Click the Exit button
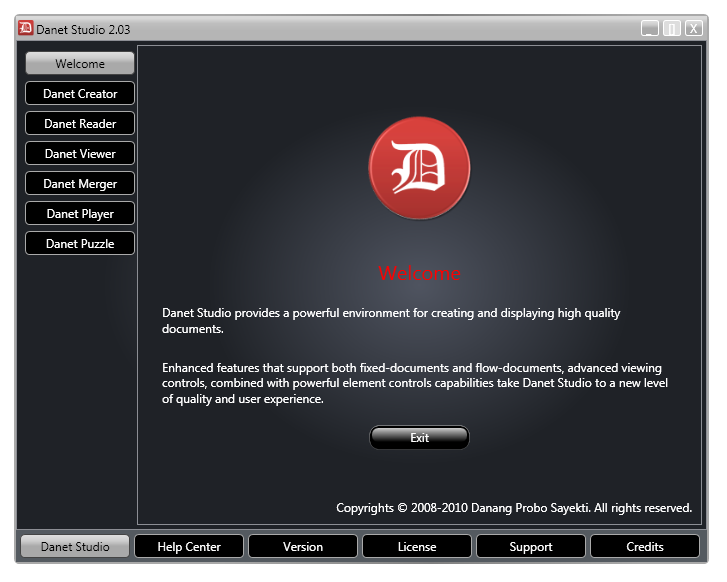The image size is (727, 582). (x=419, y=437)
